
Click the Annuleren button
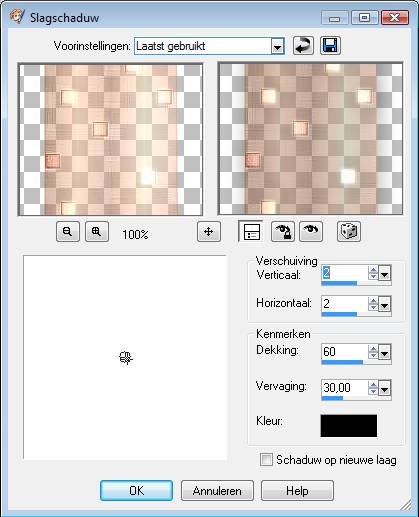point(217,490)
